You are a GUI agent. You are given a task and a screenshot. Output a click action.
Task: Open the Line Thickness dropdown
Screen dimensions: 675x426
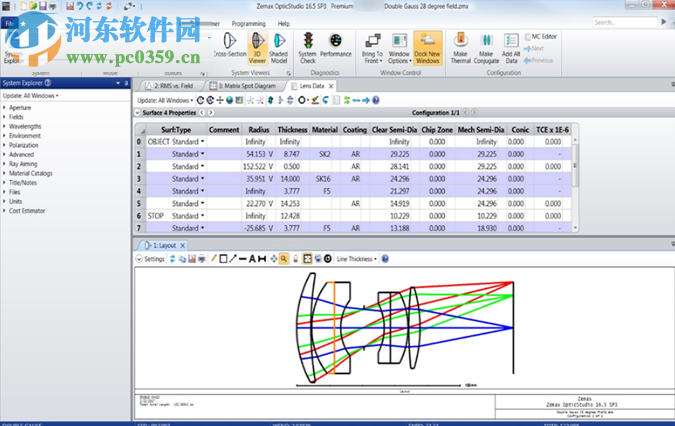(x=356, y=259)
